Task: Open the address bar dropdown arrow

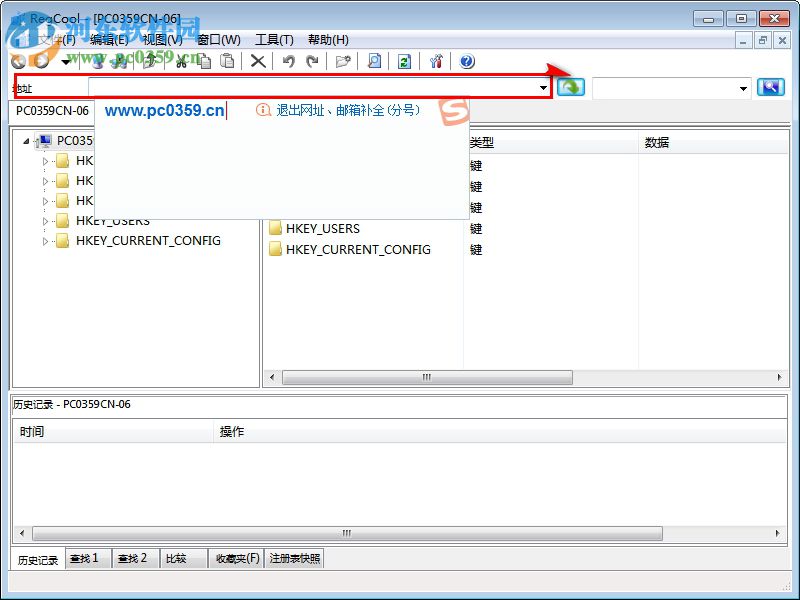Action: click(x=543, y=88)
